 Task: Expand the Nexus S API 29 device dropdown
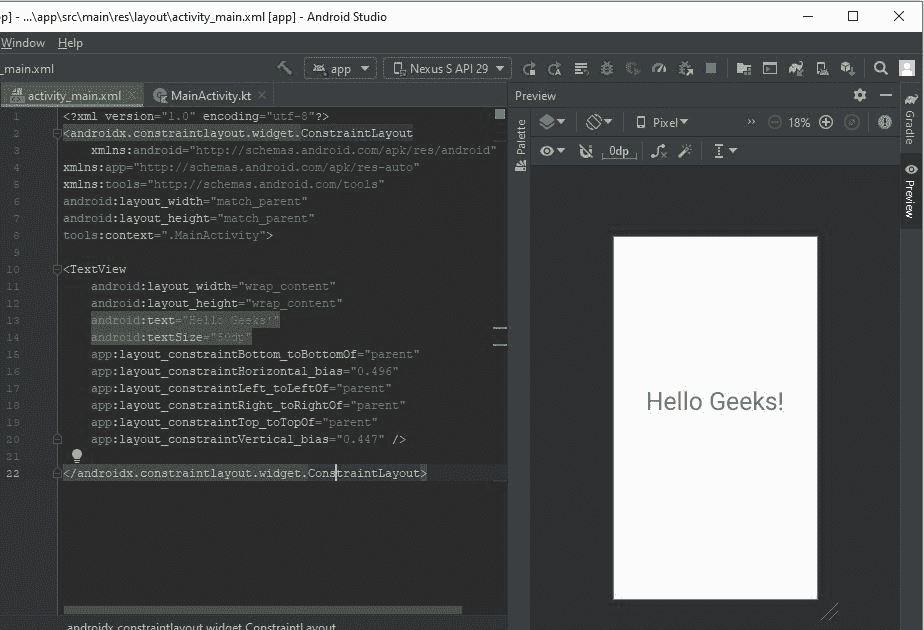pyautogui.click(x=447, y=68)
